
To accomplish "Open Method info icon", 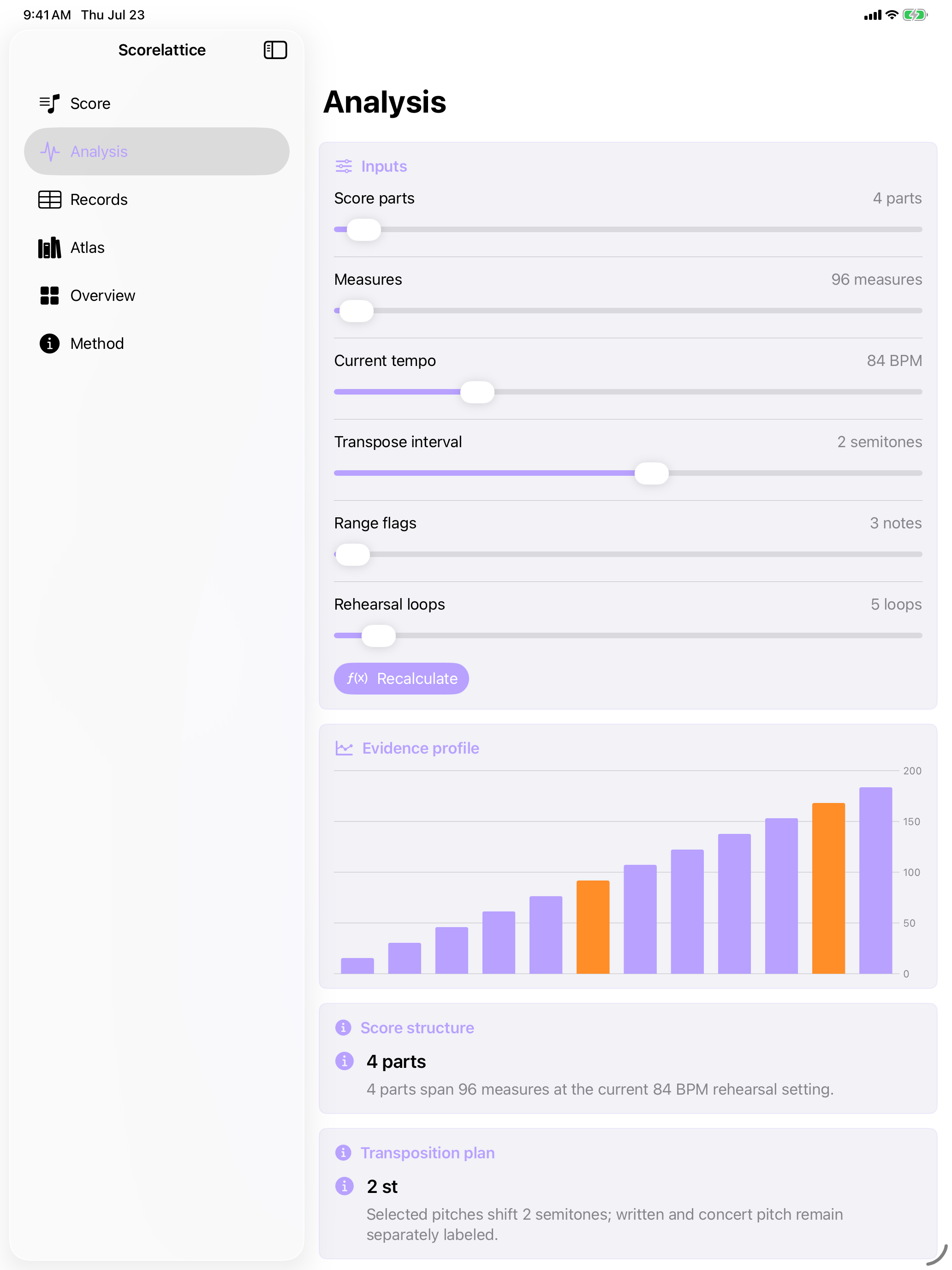I will 49,343.
